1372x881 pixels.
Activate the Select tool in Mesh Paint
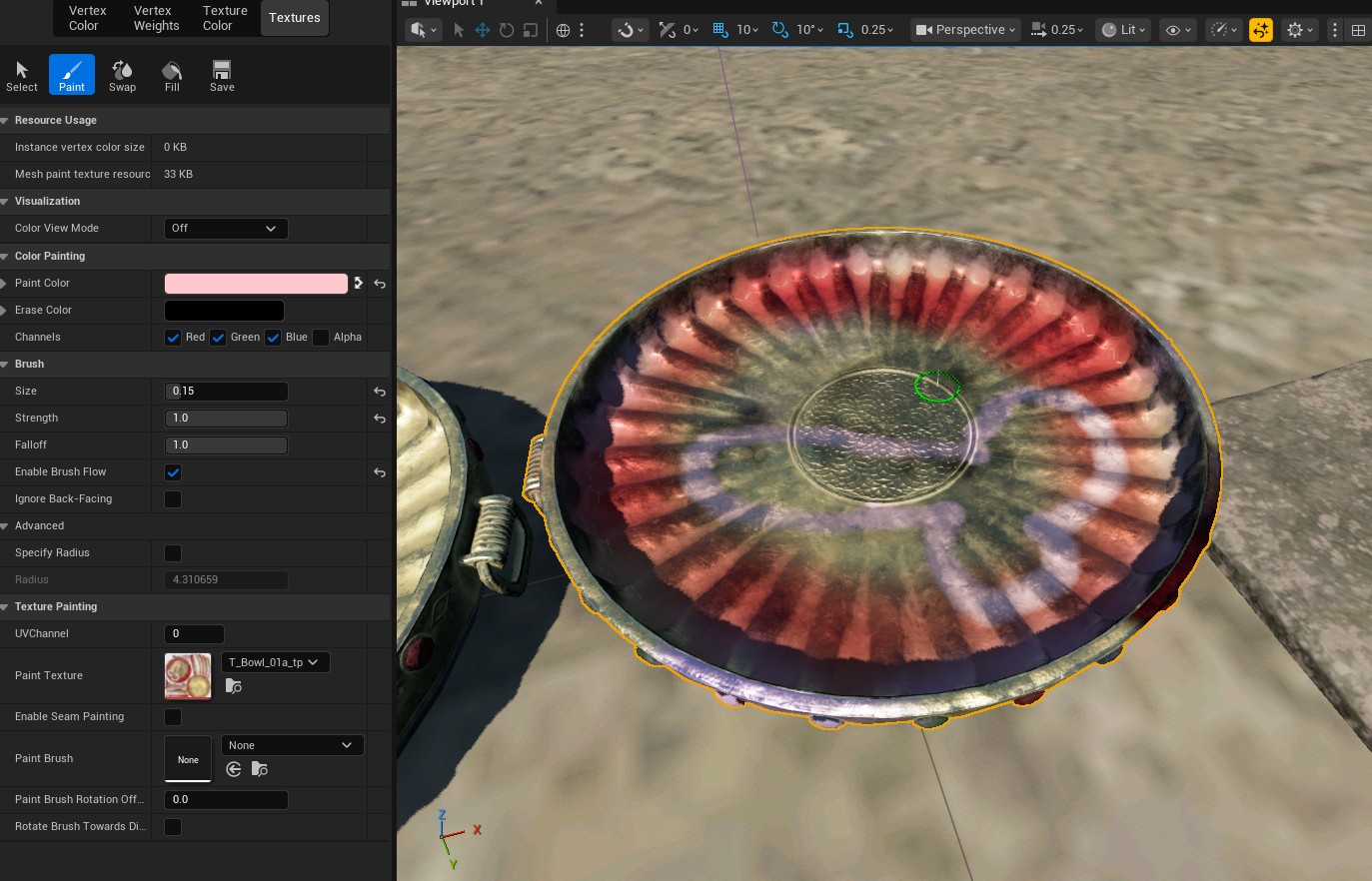pos(22,75)
